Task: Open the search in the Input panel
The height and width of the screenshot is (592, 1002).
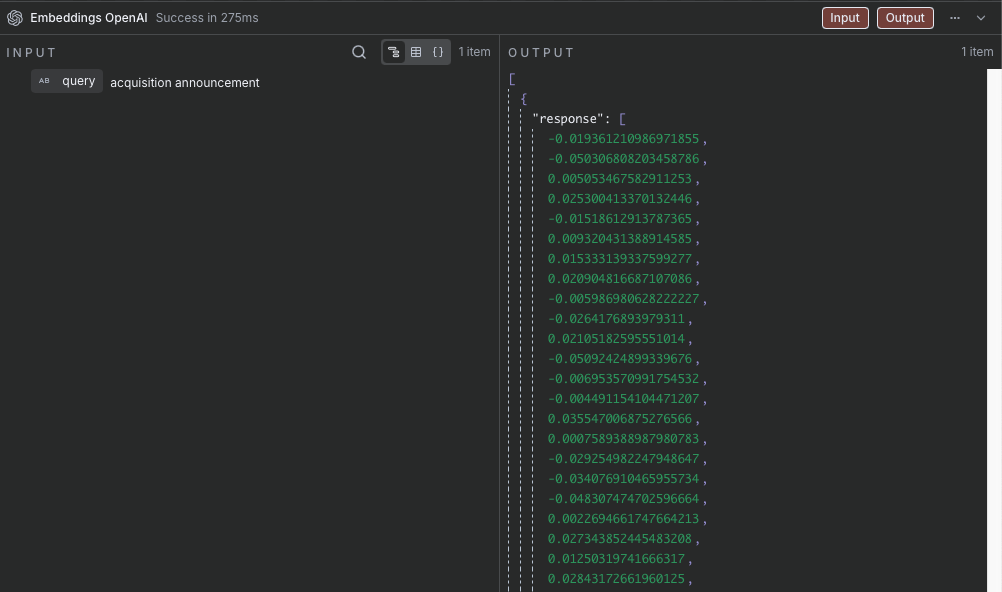Action: (359, 52)
